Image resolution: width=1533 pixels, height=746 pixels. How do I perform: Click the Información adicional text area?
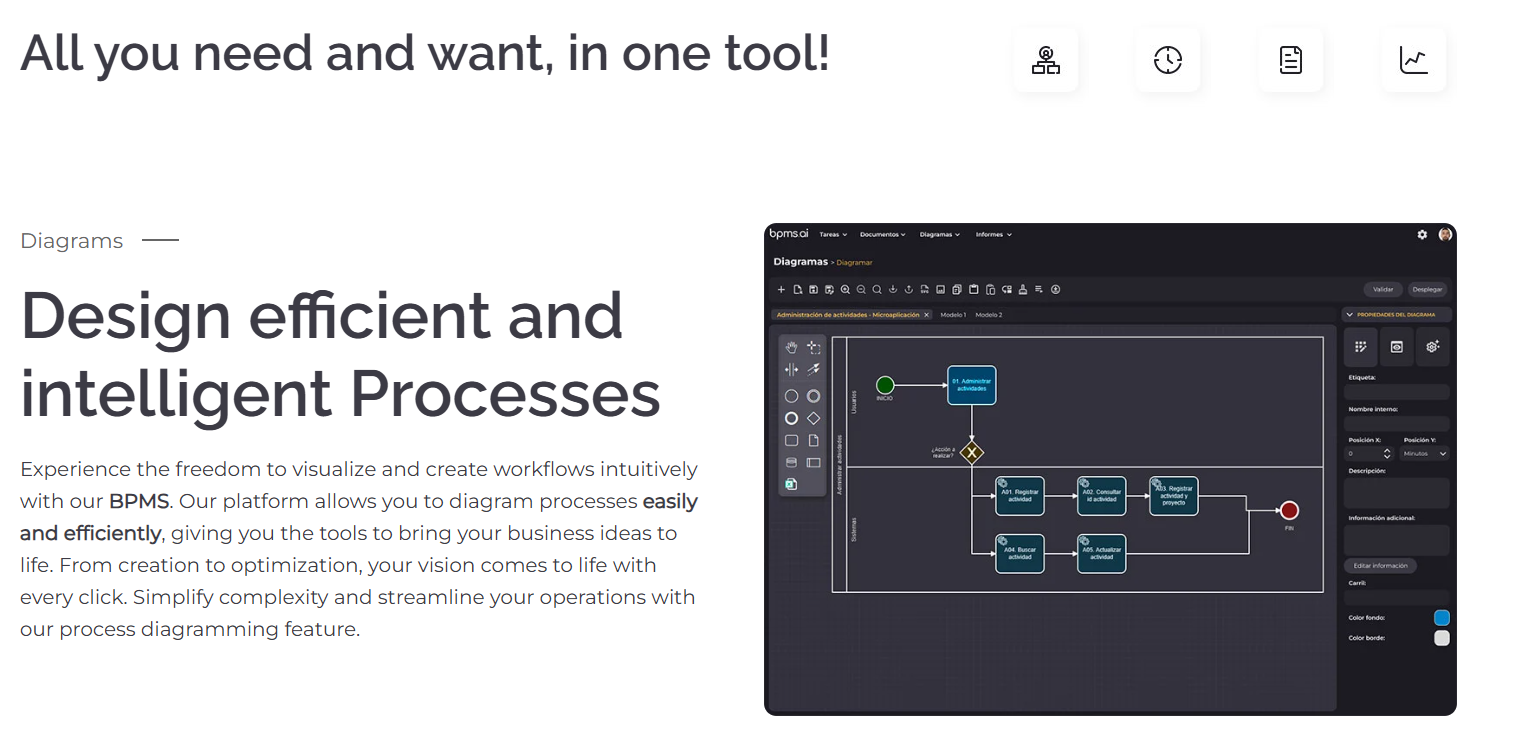pos(1397,540)
